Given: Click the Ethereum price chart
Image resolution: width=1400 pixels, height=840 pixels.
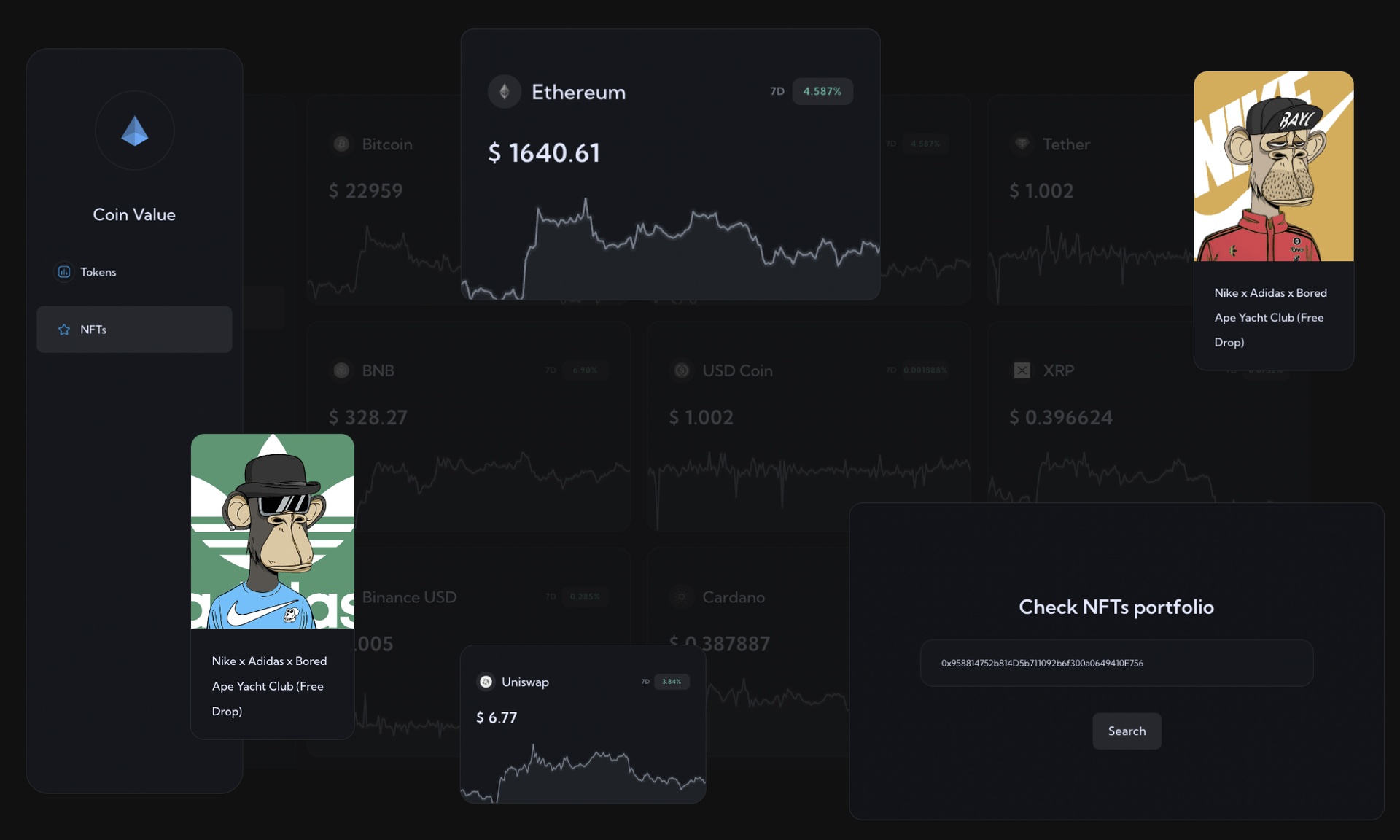Looking at the screenshot, I should pos(670,249).
